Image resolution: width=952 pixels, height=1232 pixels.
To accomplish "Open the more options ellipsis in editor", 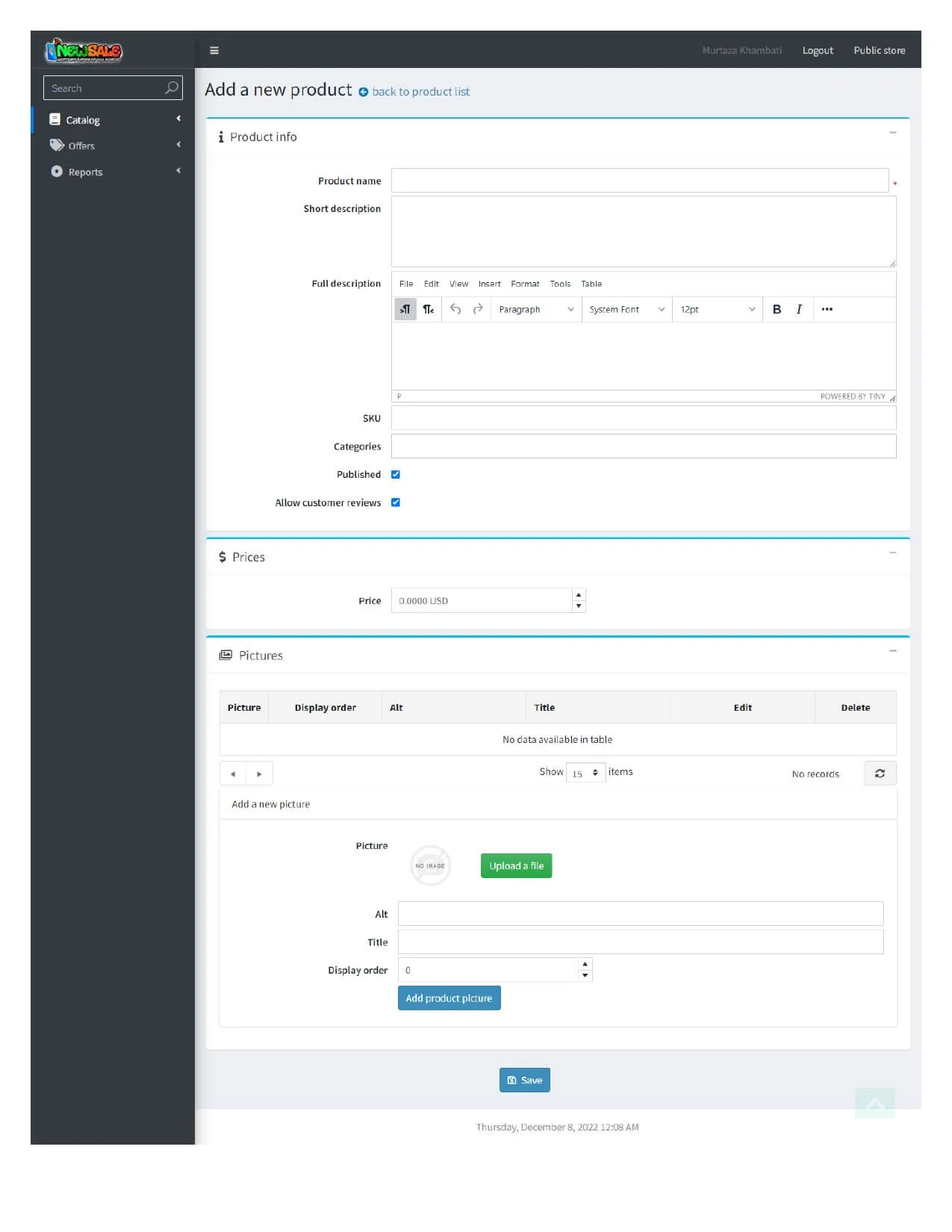I will click(x=827, y=309).
